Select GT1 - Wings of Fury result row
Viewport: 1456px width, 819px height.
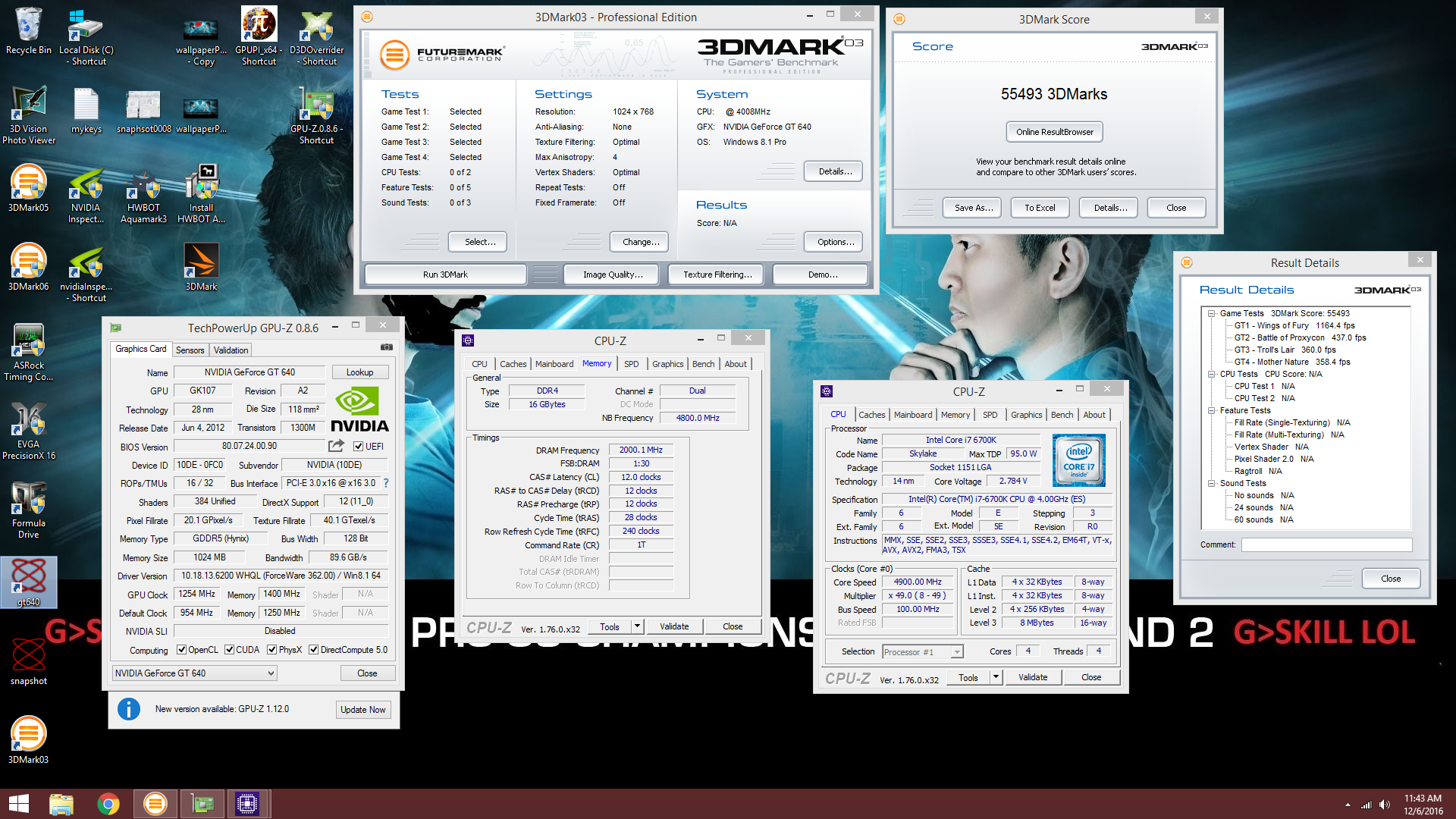[x=1294, y=325]
